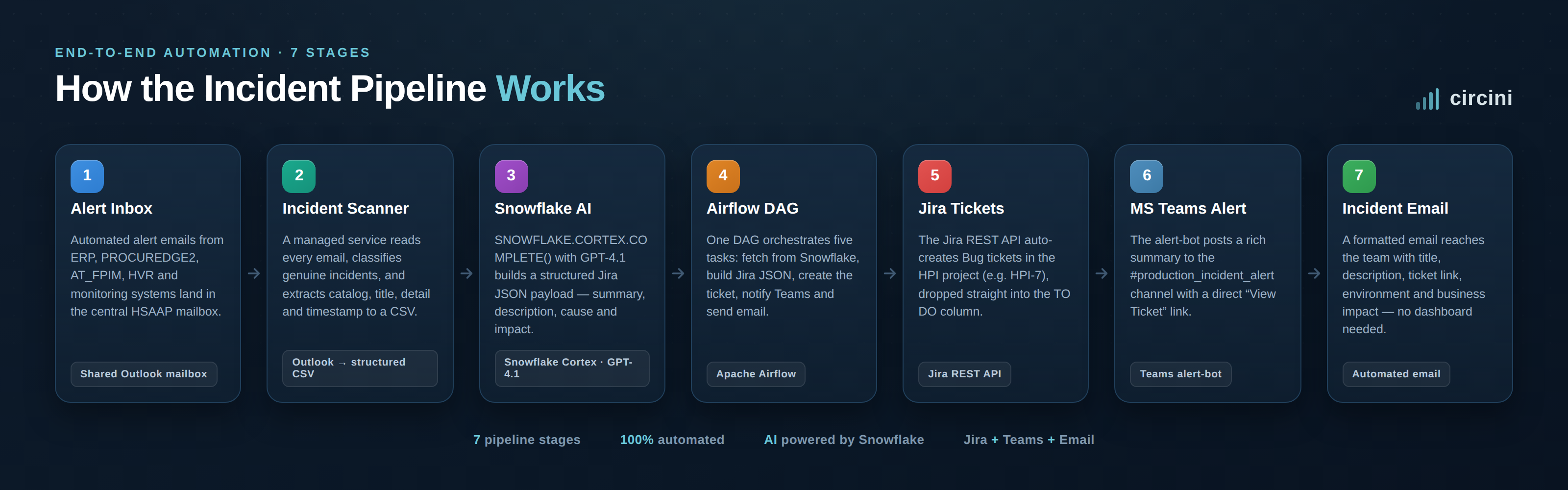Click the 7 pipeline stages footer stat
The width and height of the screenshot is (1568, 490).
pos(527,440)
